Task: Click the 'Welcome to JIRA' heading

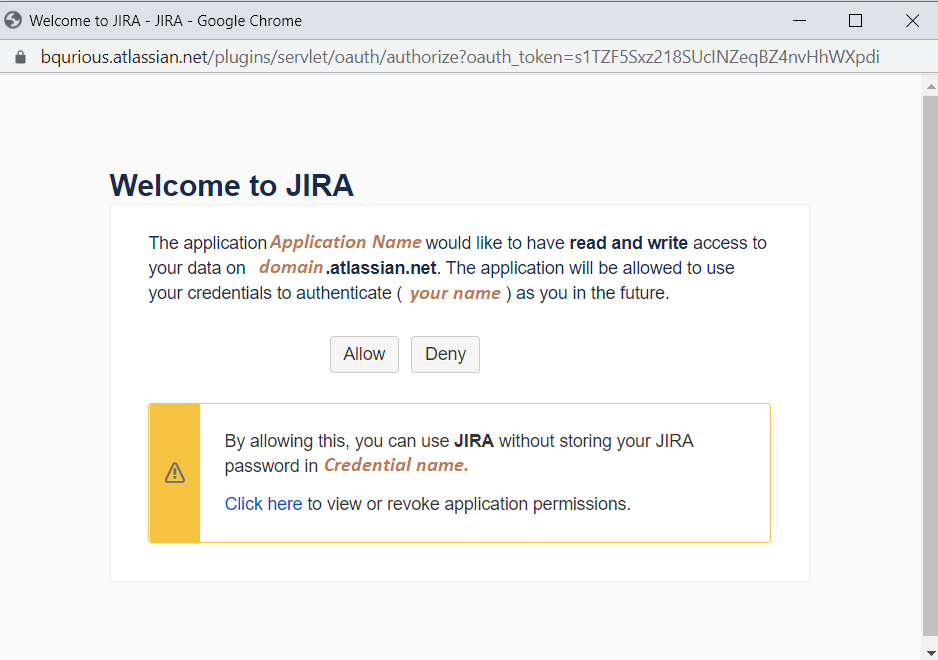Action: tap(232, 185)
